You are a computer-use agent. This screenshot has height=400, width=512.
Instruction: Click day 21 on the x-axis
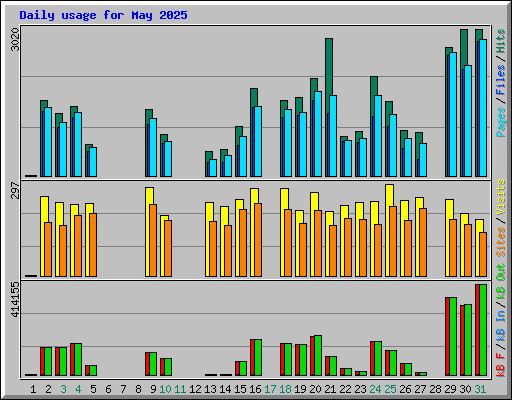pyautogui.click(x=330, y=389)
